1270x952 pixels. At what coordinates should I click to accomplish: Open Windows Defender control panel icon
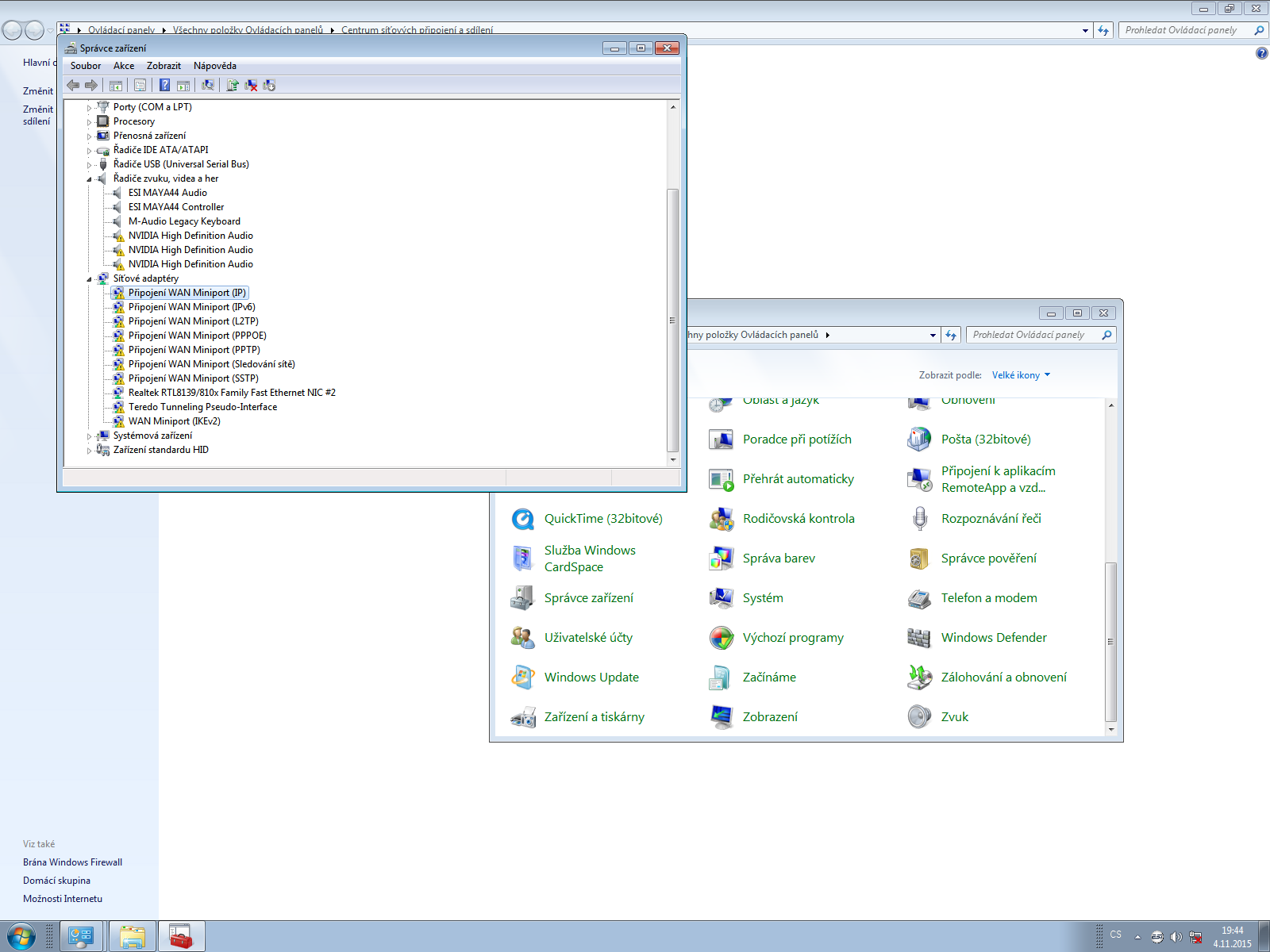[x=993, y=638]
